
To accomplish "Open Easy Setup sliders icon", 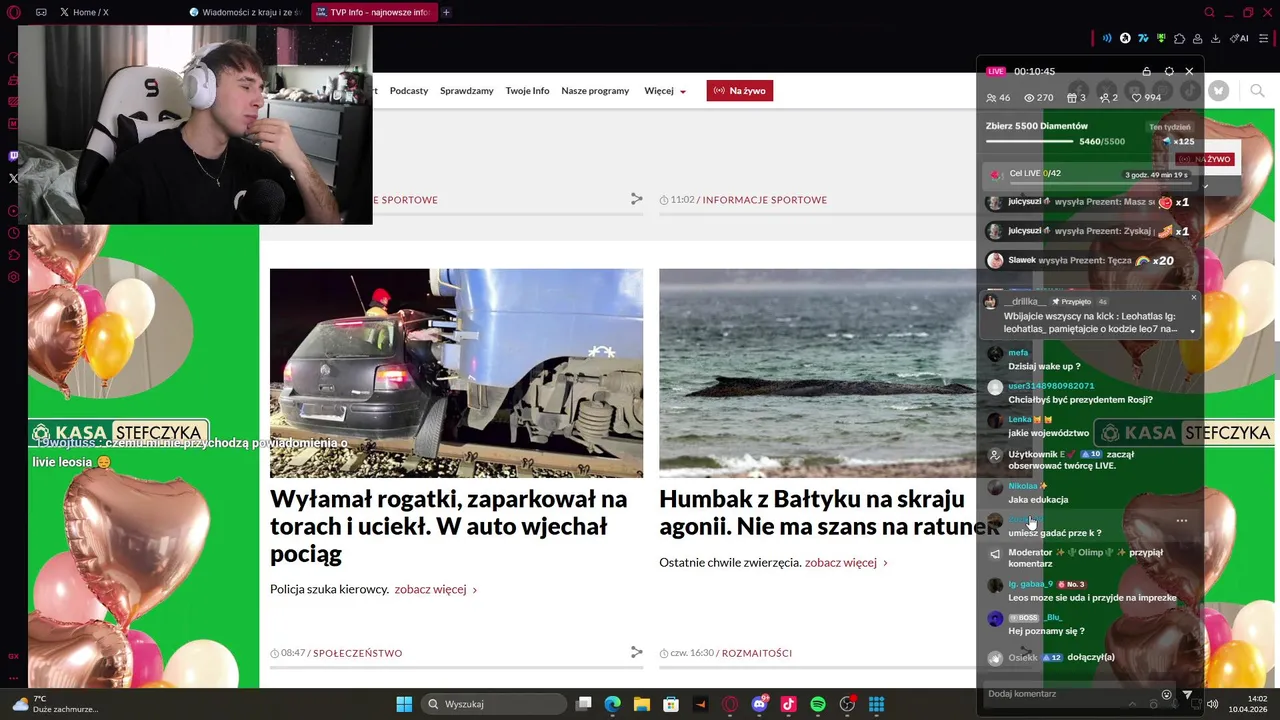I will click(x=1263, y=38).
